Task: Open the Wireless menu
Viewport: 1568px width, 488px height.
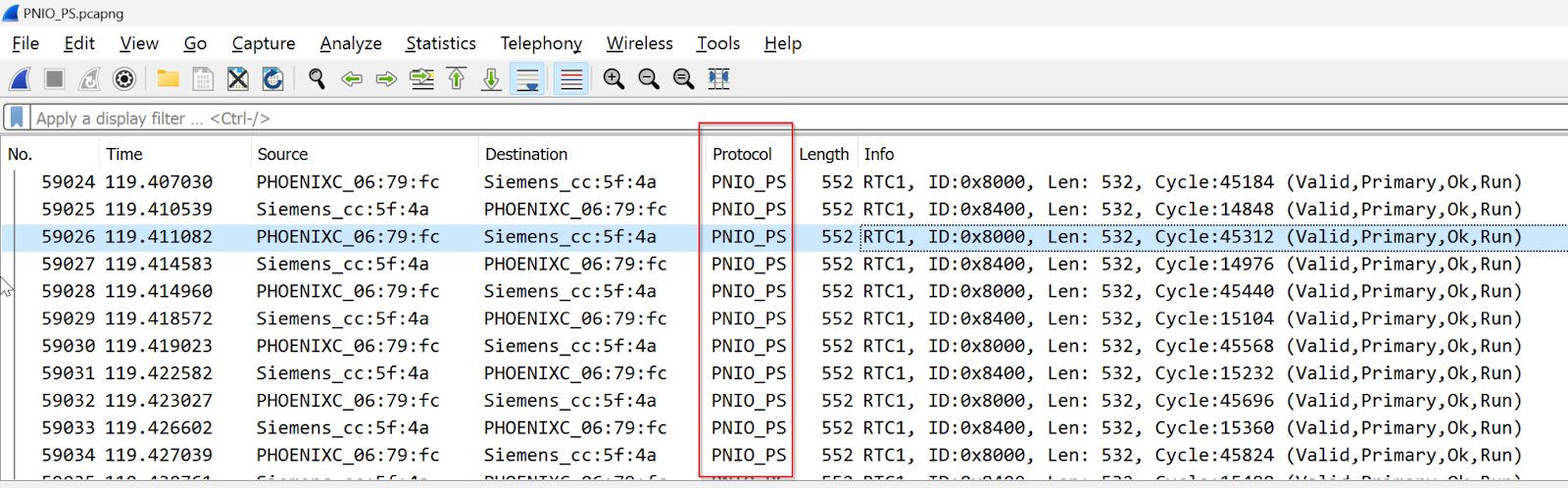Action: pos(640,43)
